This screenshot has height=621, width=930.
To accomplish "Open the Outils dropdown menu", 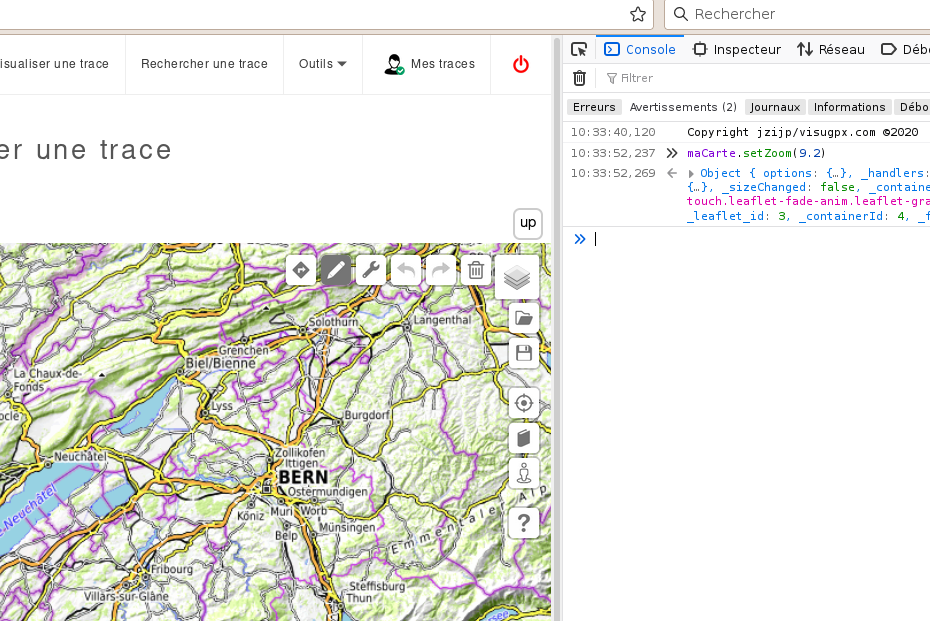I will 323,64.
